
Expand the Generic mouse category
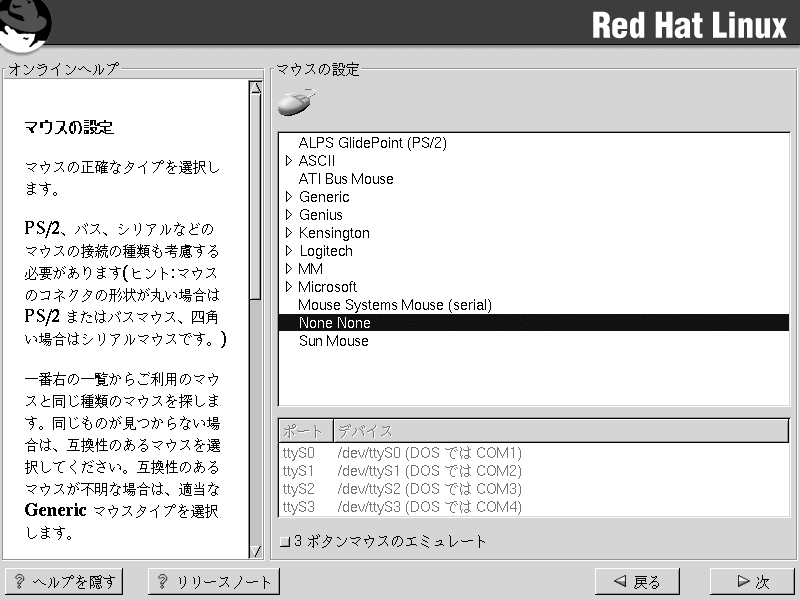pyautogui.click(x=288, y=197)
